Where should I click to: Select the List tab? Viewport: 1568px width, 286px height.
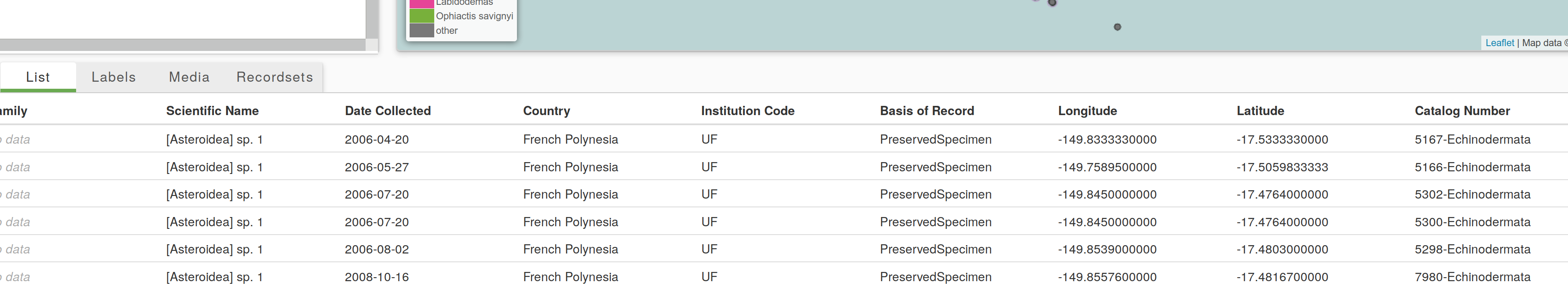click(x=38, y=77)
